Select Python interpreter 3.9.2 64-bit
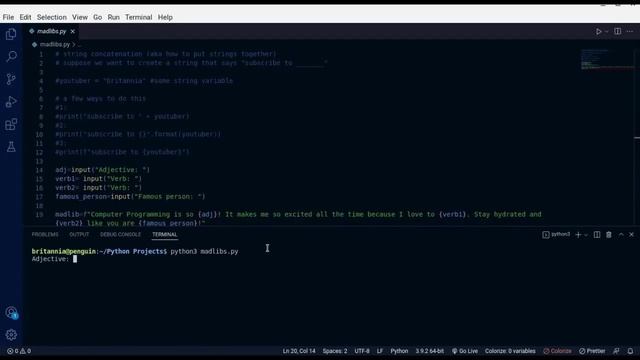The height and width of the screenshot is (360, 640). pyautogui.click(x=429, y=351)
